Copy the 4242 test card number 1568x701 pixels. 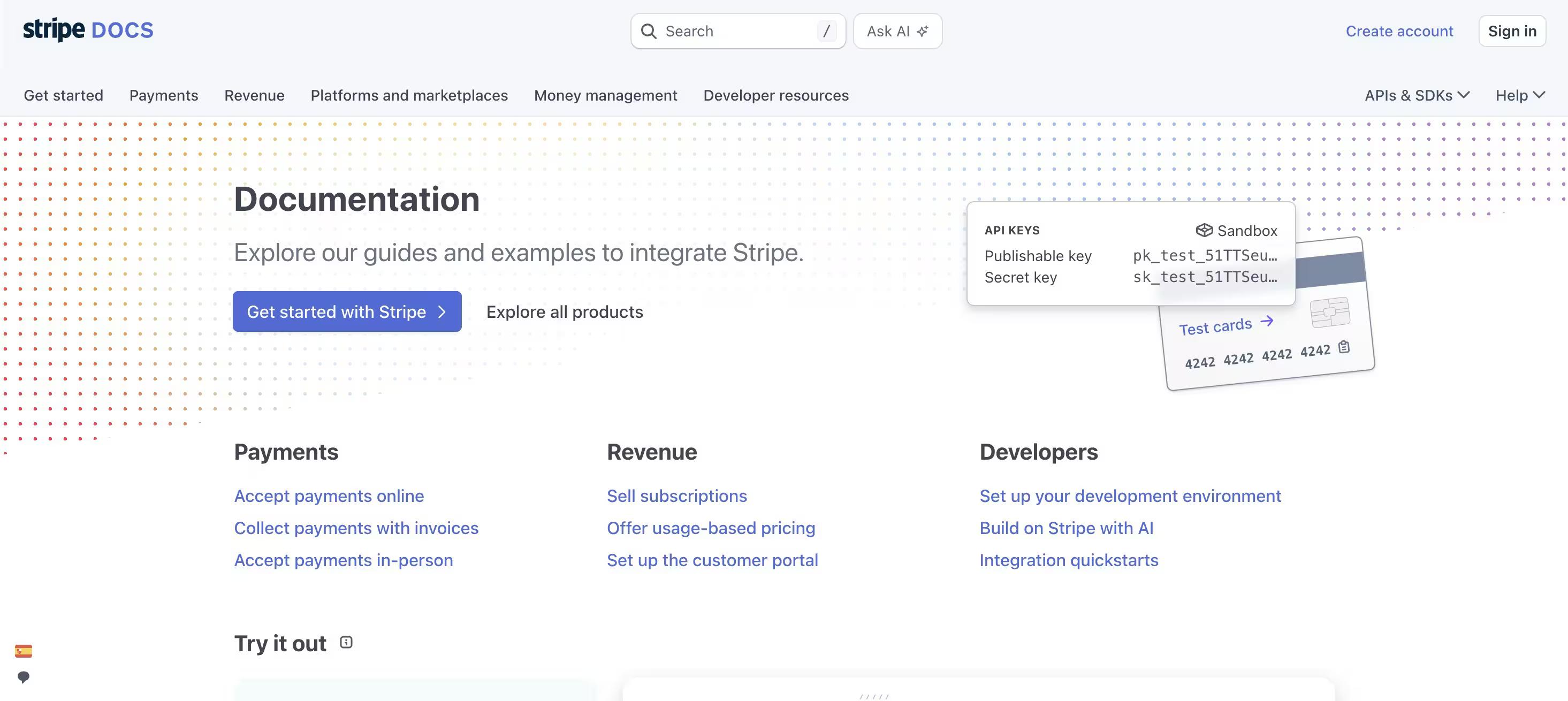click(x=1344, y=347)
